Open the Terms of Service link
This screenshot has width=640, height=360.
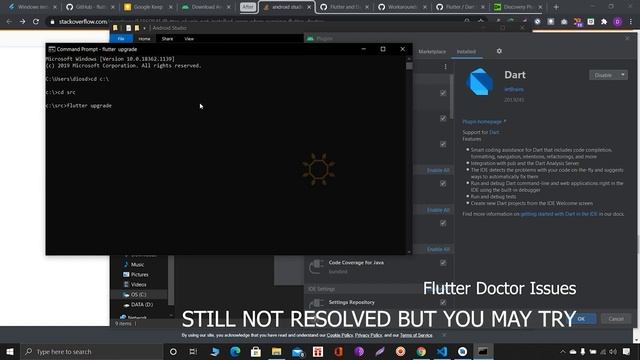click(x=416, y=335)
